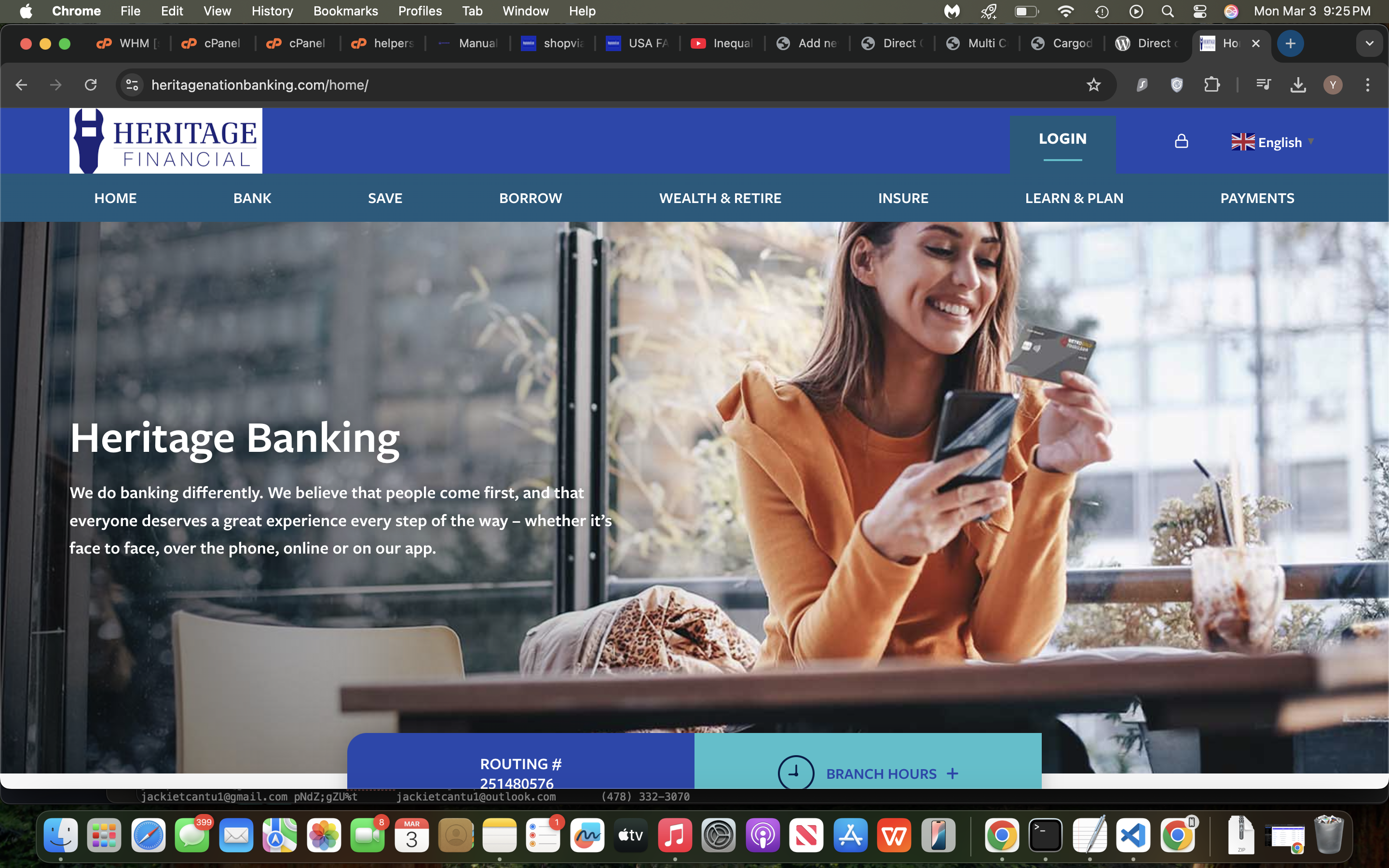The width and height of the screenshot is (1389, 868).
Task: Open the tab search chevron dropdown
Action: pyautogui.click(x=1369, y=43)
